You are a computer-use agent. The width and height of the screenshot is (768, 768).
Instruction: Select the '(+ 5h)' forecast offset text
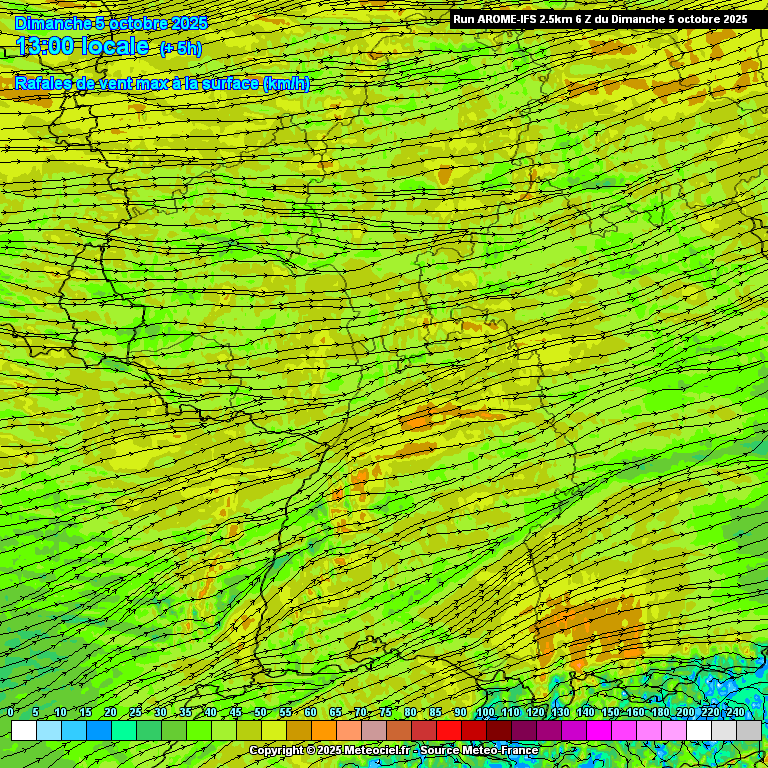(x=180, y=48)
